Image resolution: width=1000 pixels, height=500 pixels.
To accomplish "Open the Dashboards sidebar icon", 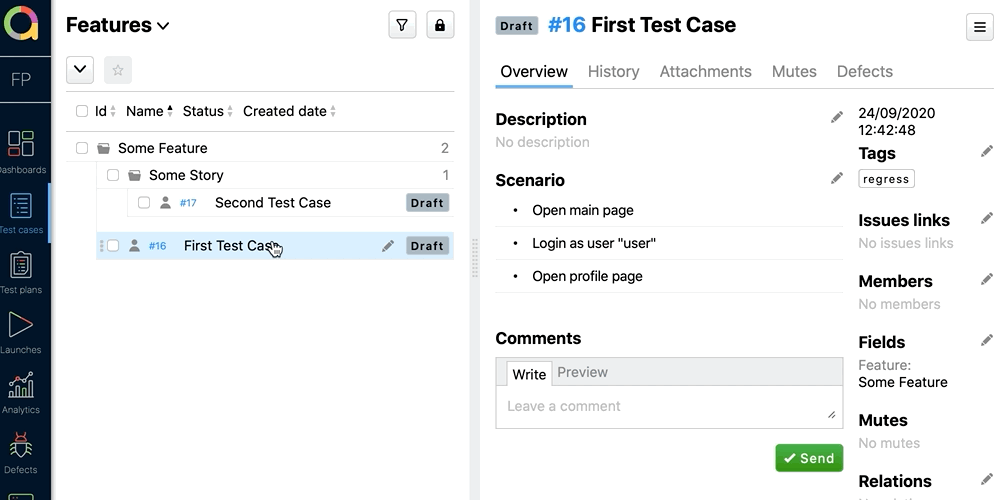I will (x=21, y=144).
